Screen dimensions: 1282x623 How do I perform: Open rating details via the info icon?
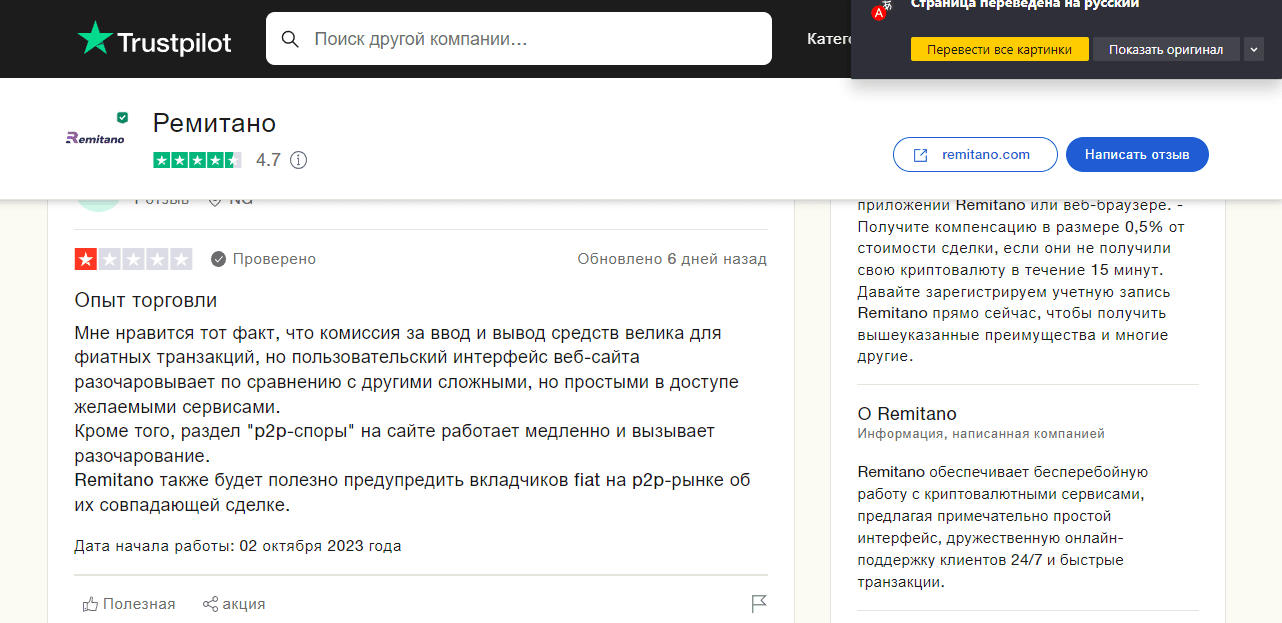[298, 159]
